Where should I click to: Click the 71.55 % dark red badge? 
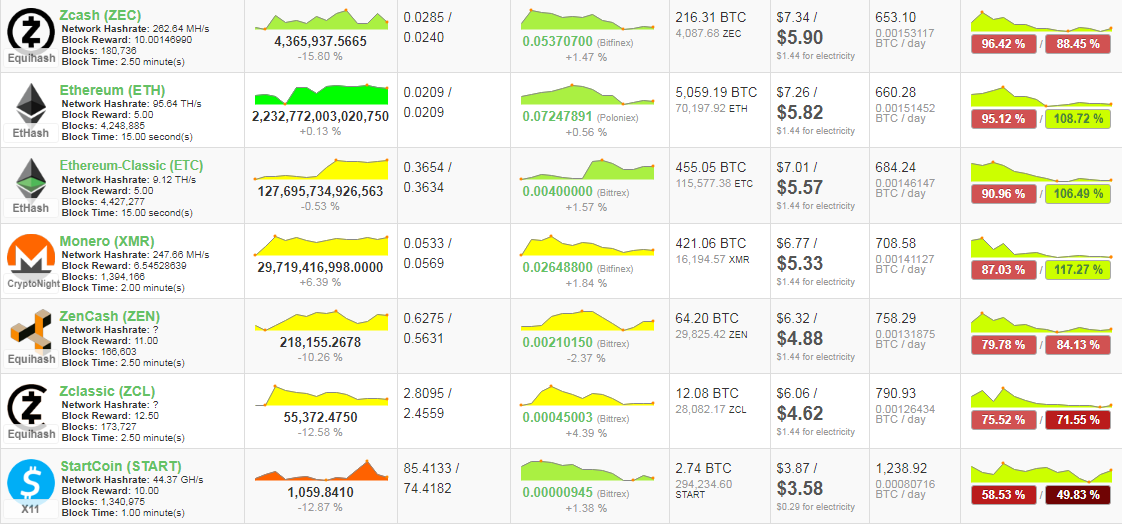(1078, 420)
